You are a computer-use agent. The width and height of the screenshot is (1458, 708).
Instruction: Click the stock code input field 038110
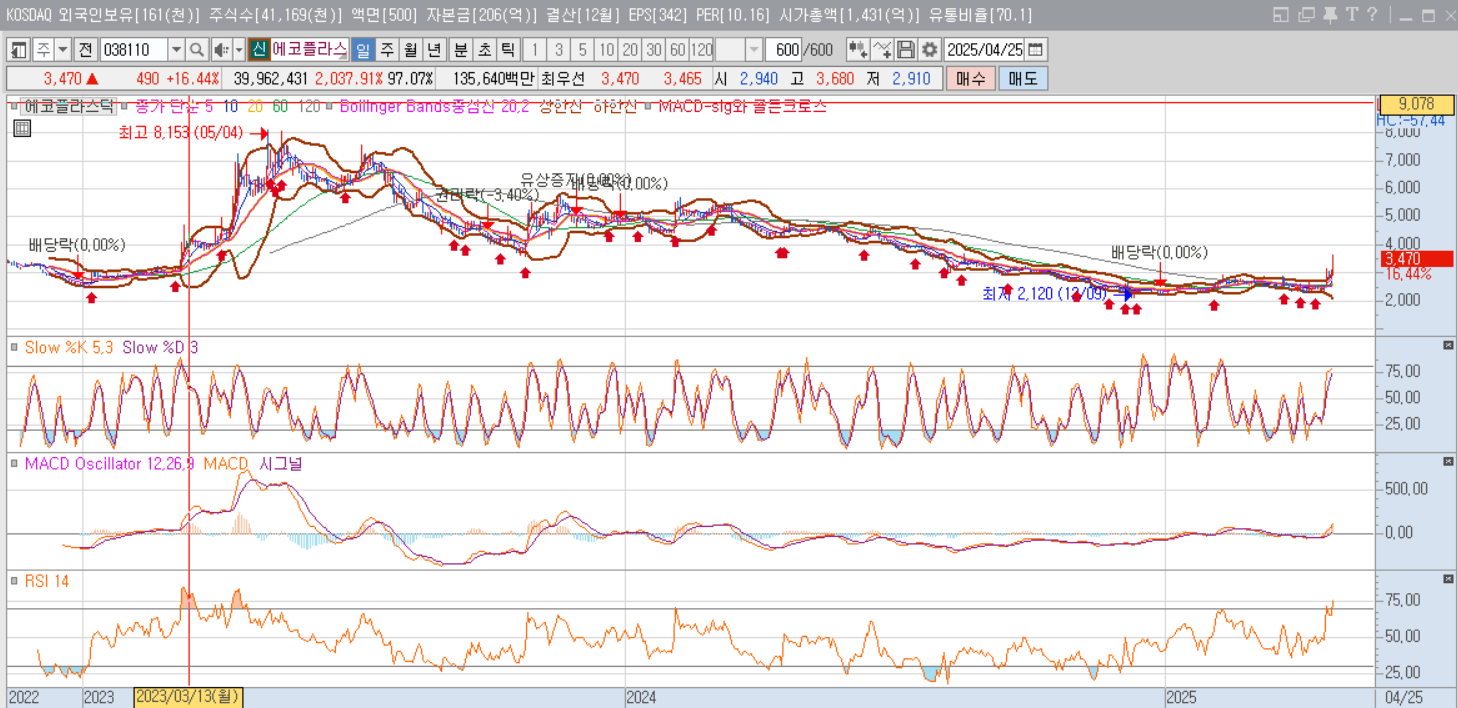point(134,50)
